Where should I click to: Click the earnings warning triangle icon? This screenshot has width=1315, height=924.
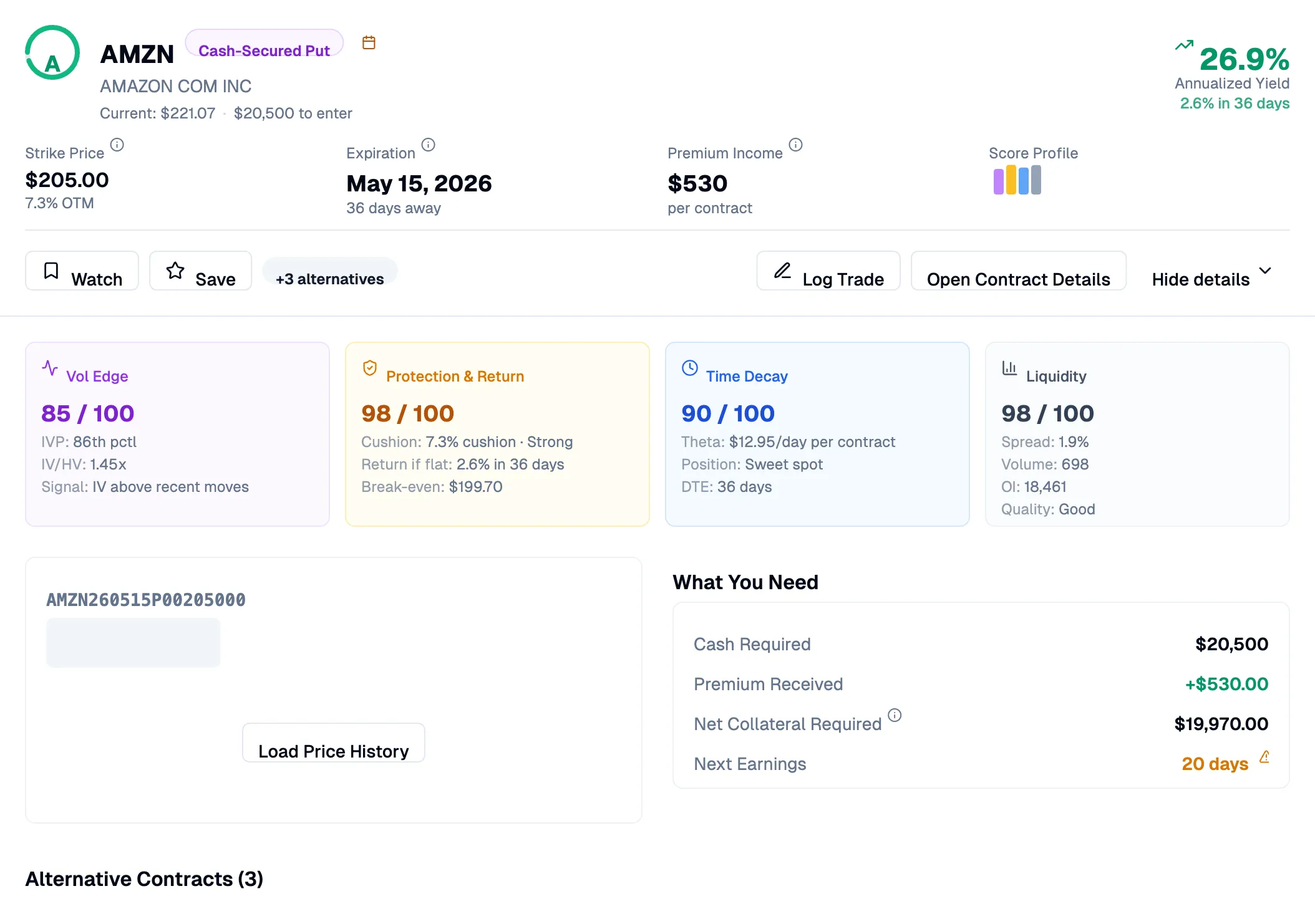click(x=1264, y=757)
